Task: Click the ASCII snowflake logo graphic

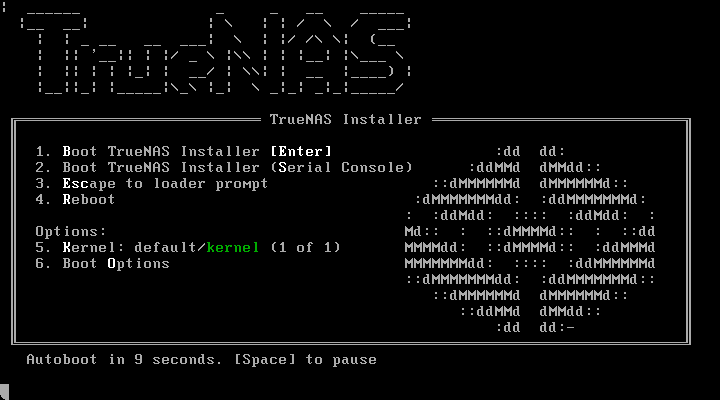Action: [530, 239]
